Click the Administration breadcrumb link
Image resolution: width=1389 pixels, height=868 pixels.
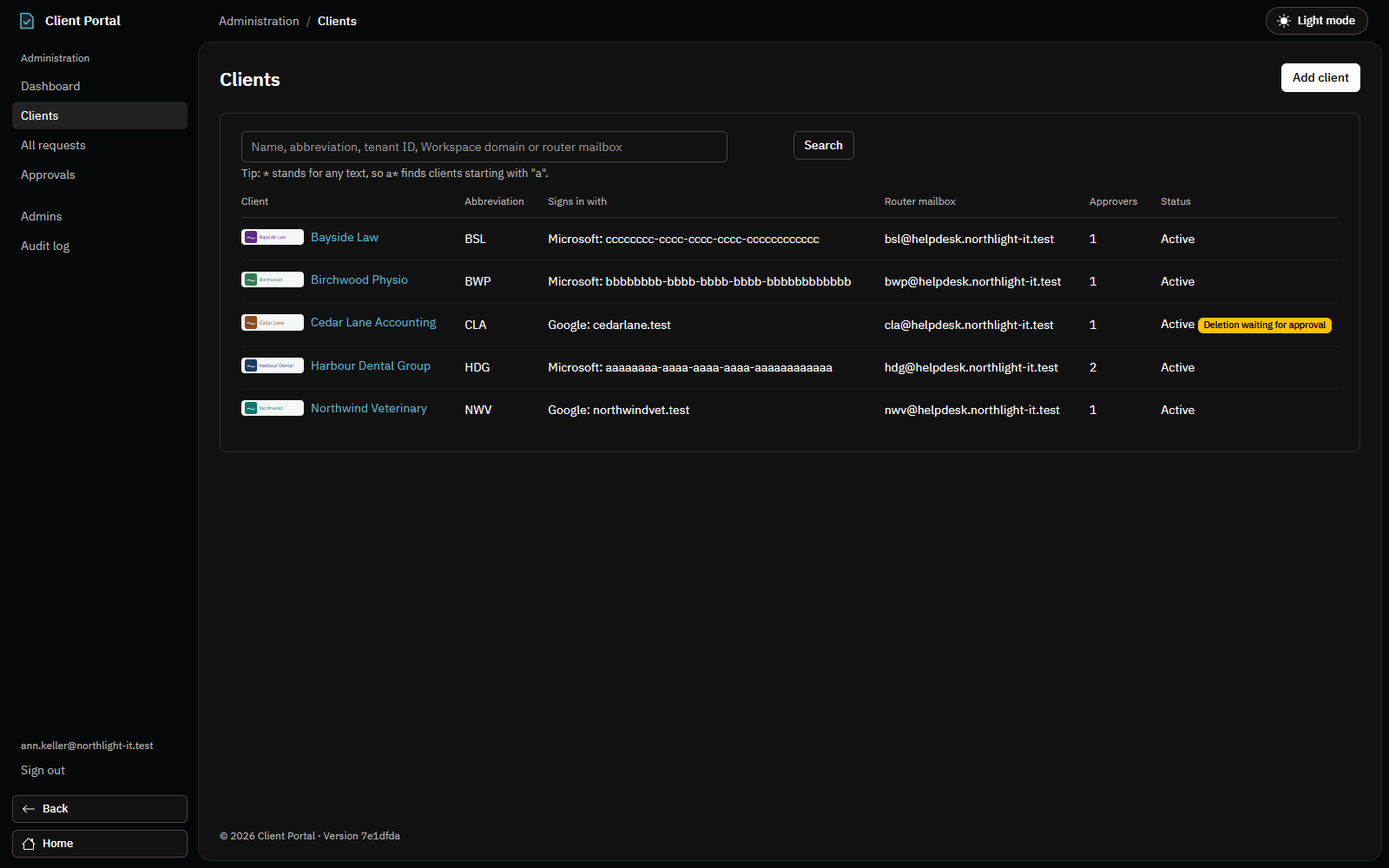259,21
